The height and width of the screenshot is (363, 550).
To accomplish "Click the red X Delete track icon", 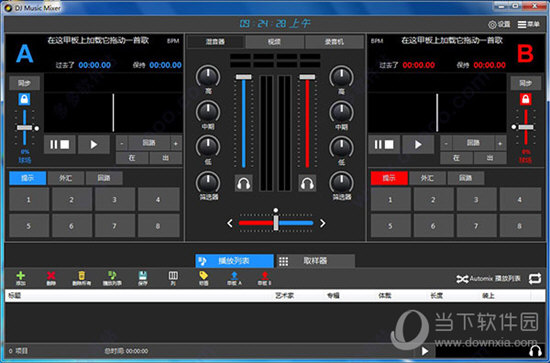I will tap(51, 278).
